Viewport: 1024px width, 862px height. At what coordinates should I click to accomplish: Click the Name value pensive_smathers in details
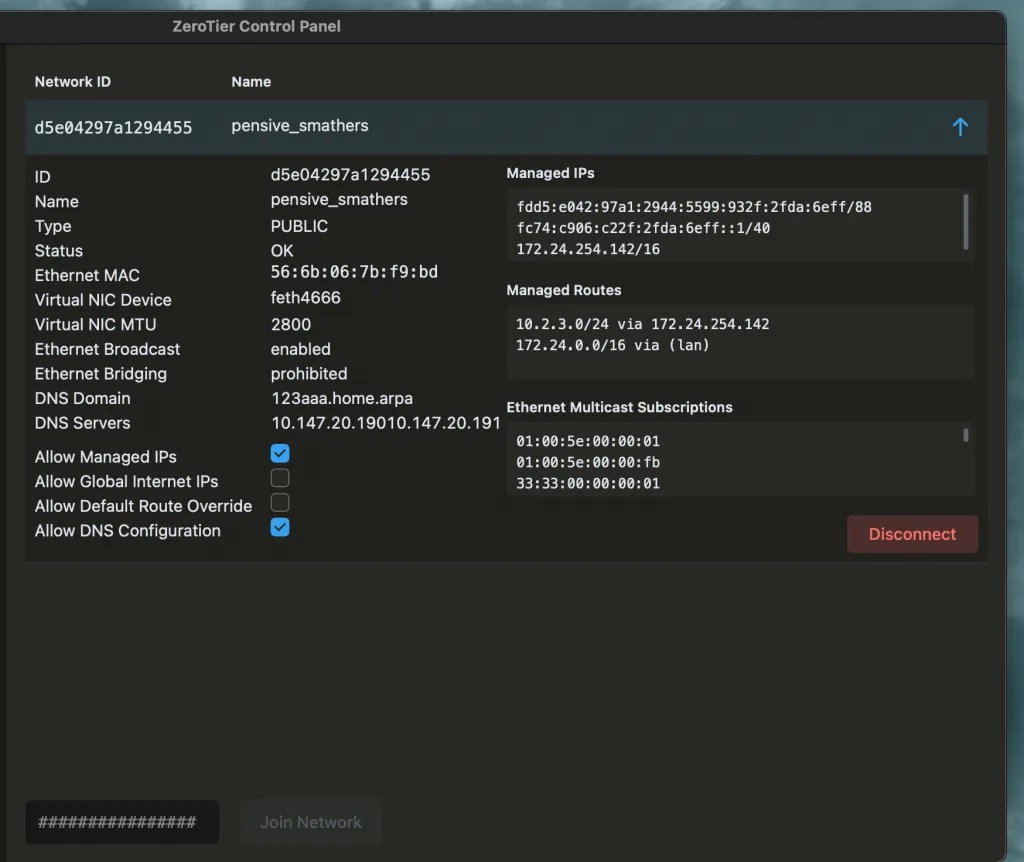click(339, 199)
